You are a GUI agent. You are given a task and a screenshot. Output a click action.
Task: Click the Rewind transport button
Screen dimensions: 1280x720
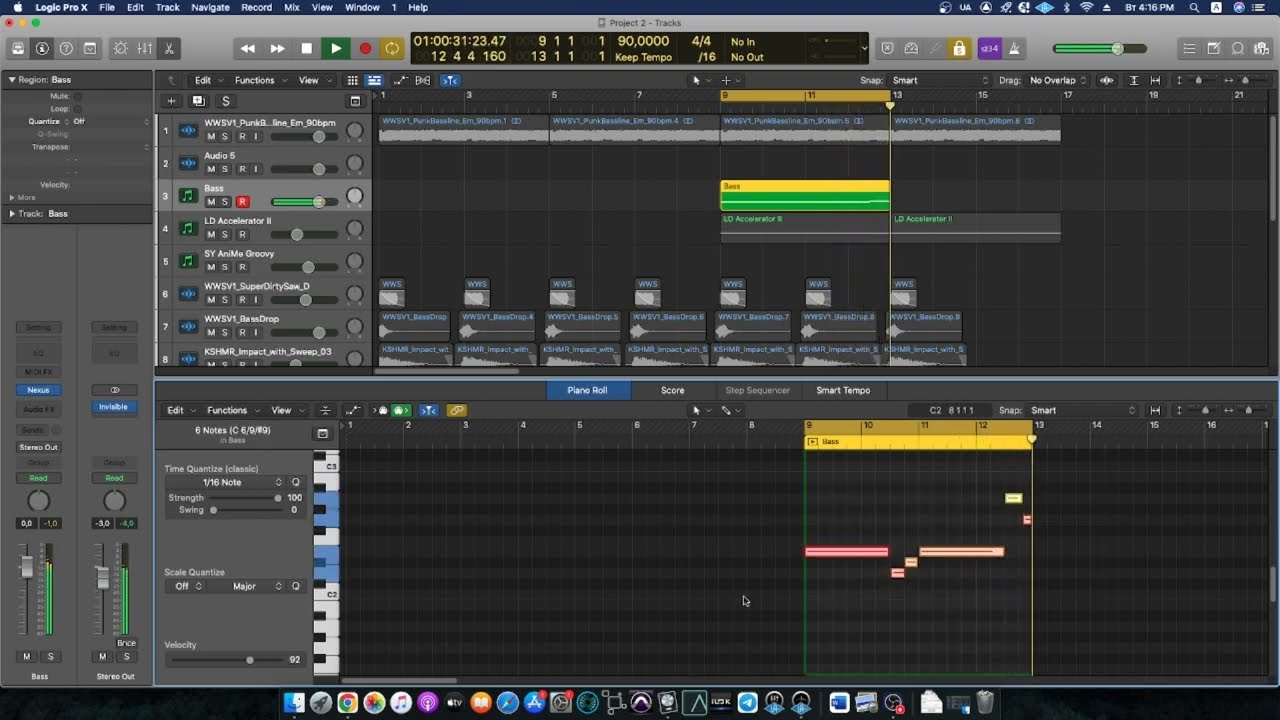(x=247, y=48)
